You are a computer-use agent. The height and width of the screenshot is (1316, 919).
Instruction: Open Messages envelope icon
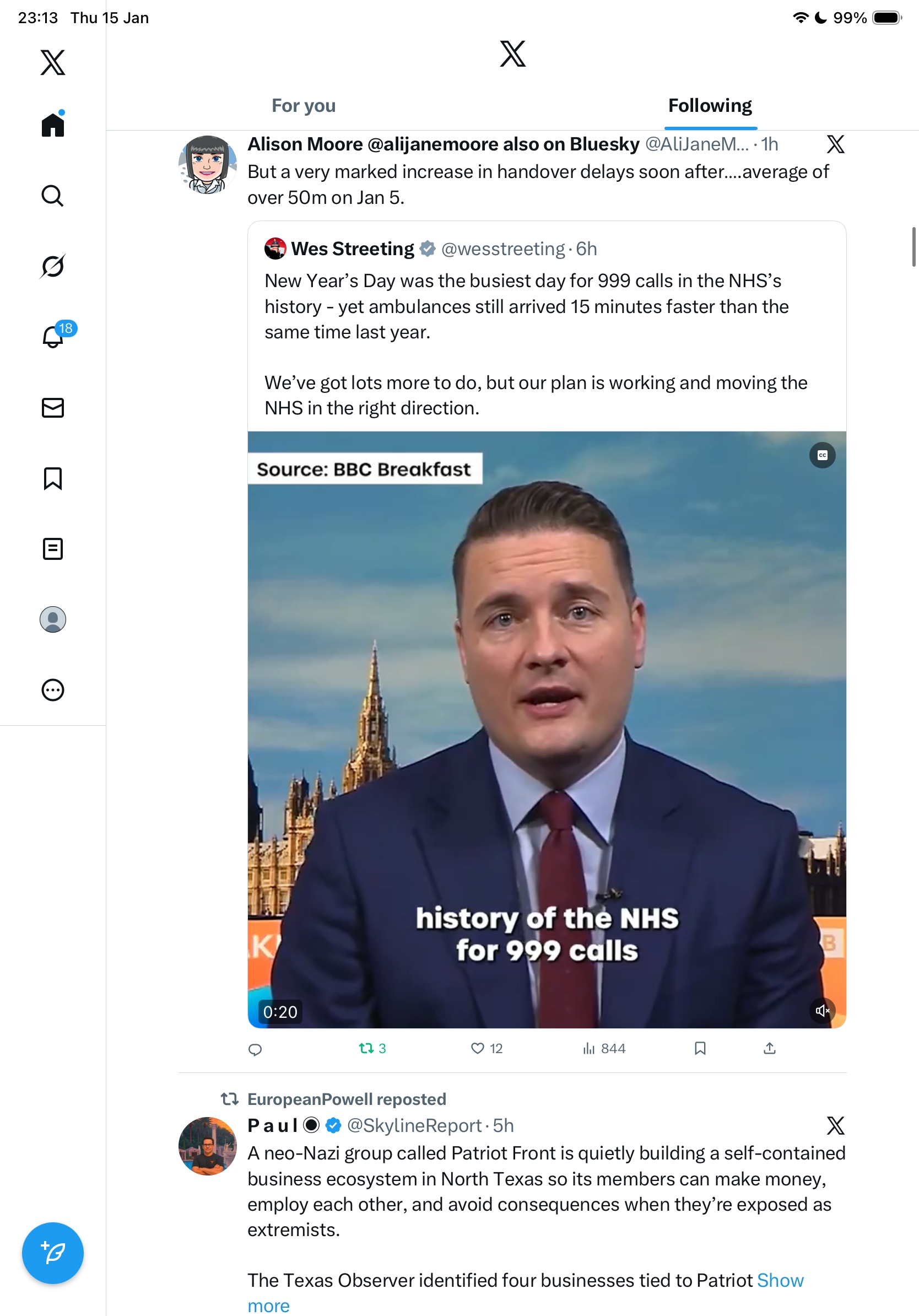click(x=53, y=407)
